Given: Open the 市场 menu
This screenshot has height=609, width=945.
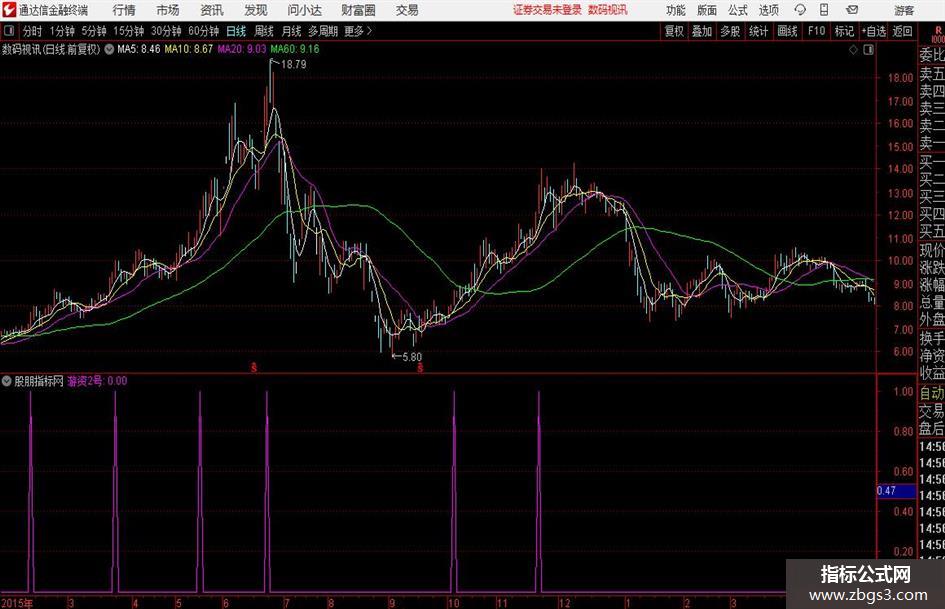Looking at the screenshot, I should pyautogui.click(x=168, y=10).
